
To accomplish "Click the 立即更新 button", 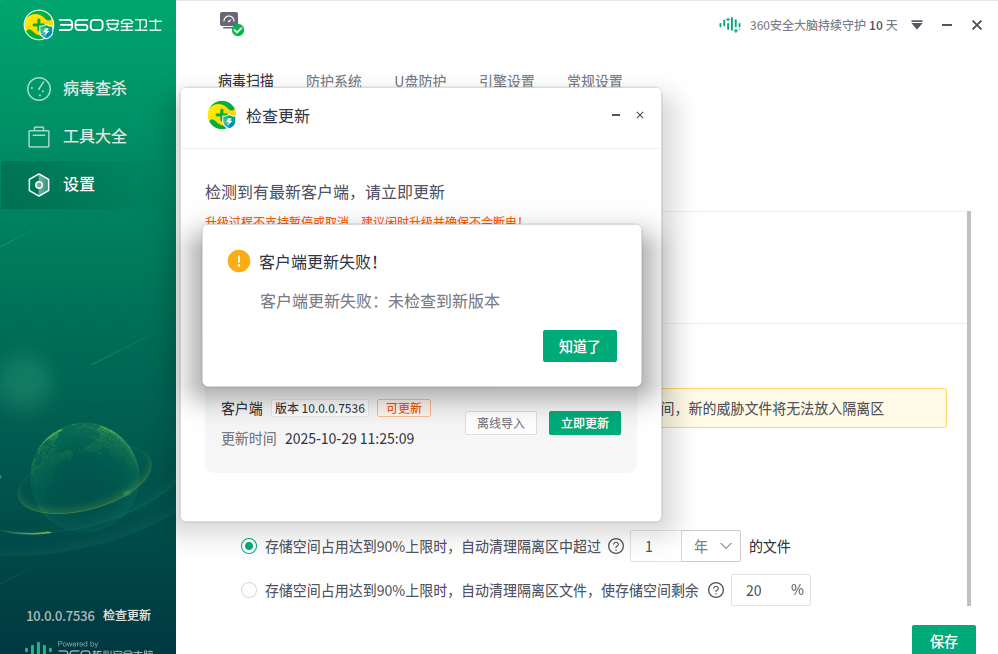I will (585, 423).
